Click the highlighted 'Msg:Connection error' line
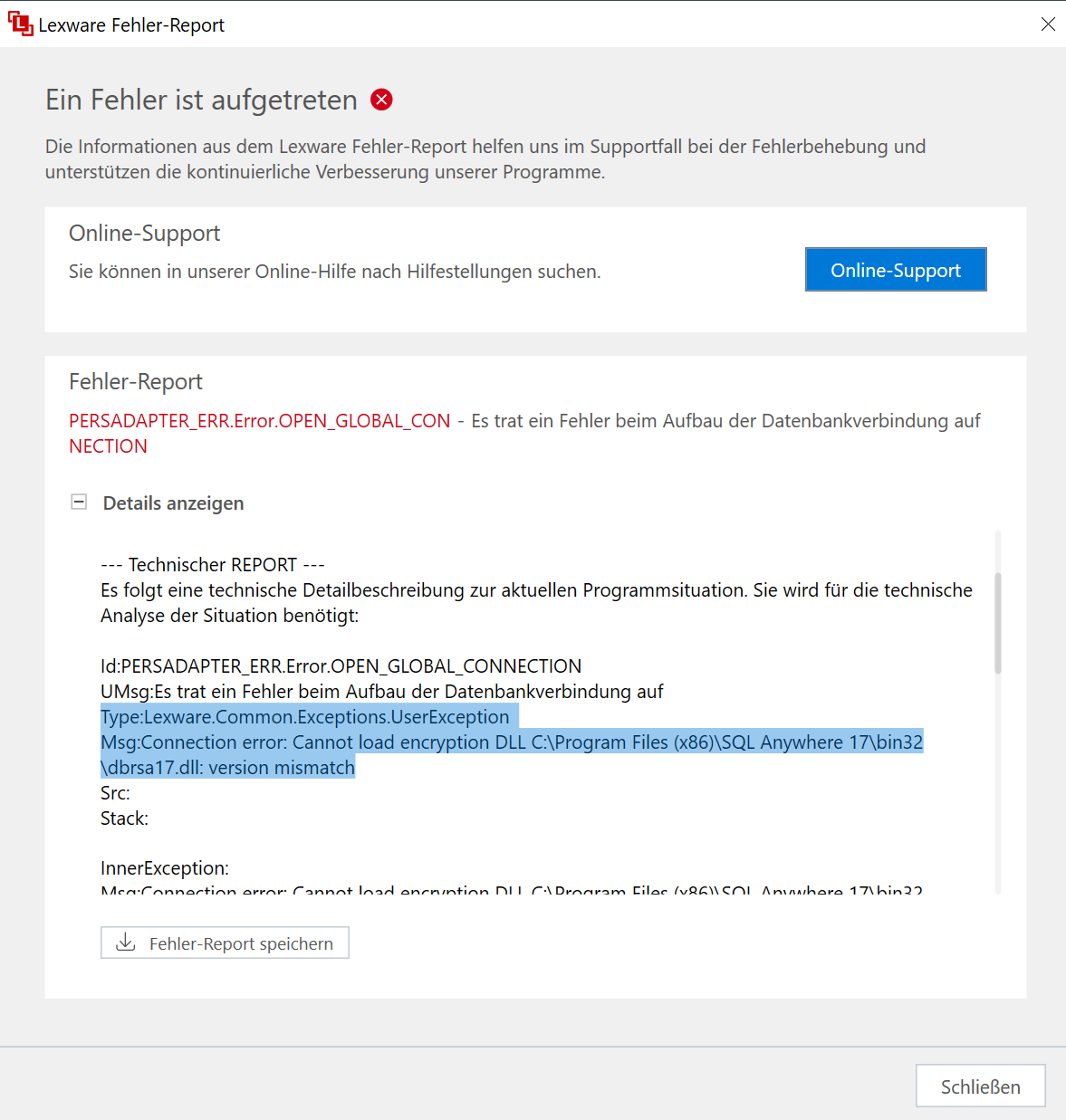This screenshot has height=1120, width=1066. pos(512,742)
